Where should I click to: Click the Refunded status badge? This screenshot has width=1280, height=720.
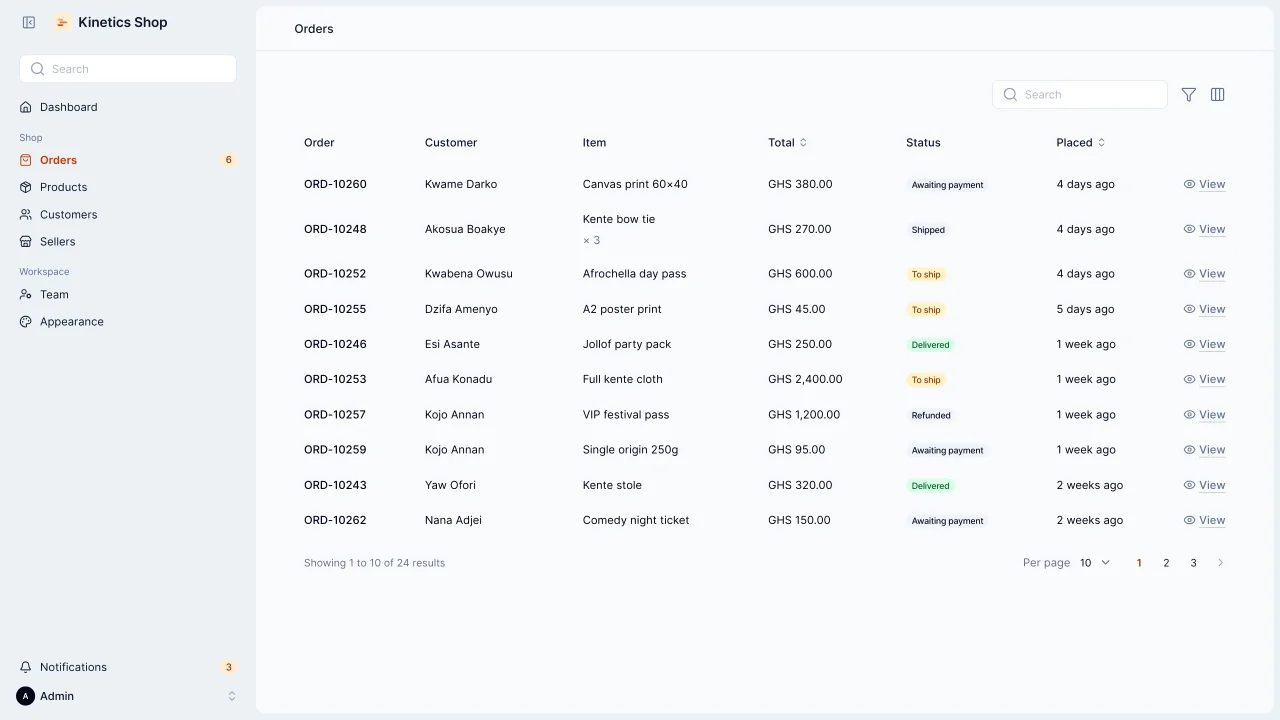click(x=931, y=415)
